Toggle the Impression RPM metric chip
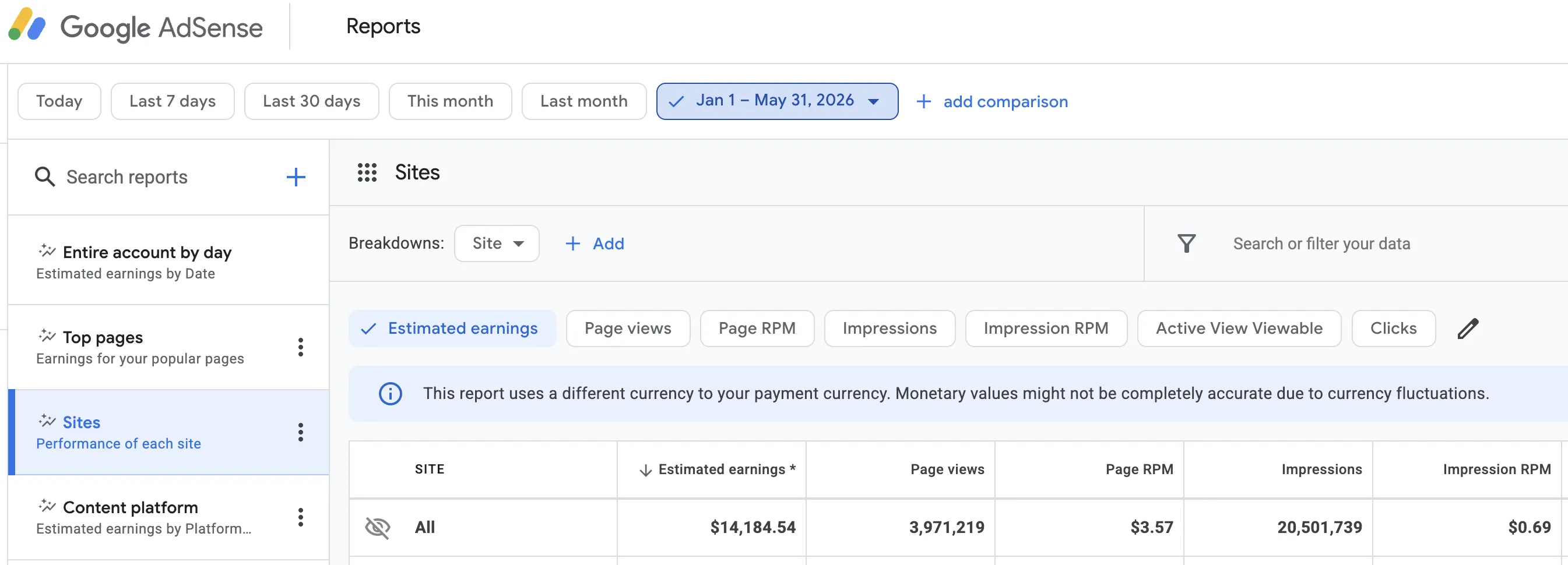This screenshot has width=1568, height=565. pos(1046,329)
